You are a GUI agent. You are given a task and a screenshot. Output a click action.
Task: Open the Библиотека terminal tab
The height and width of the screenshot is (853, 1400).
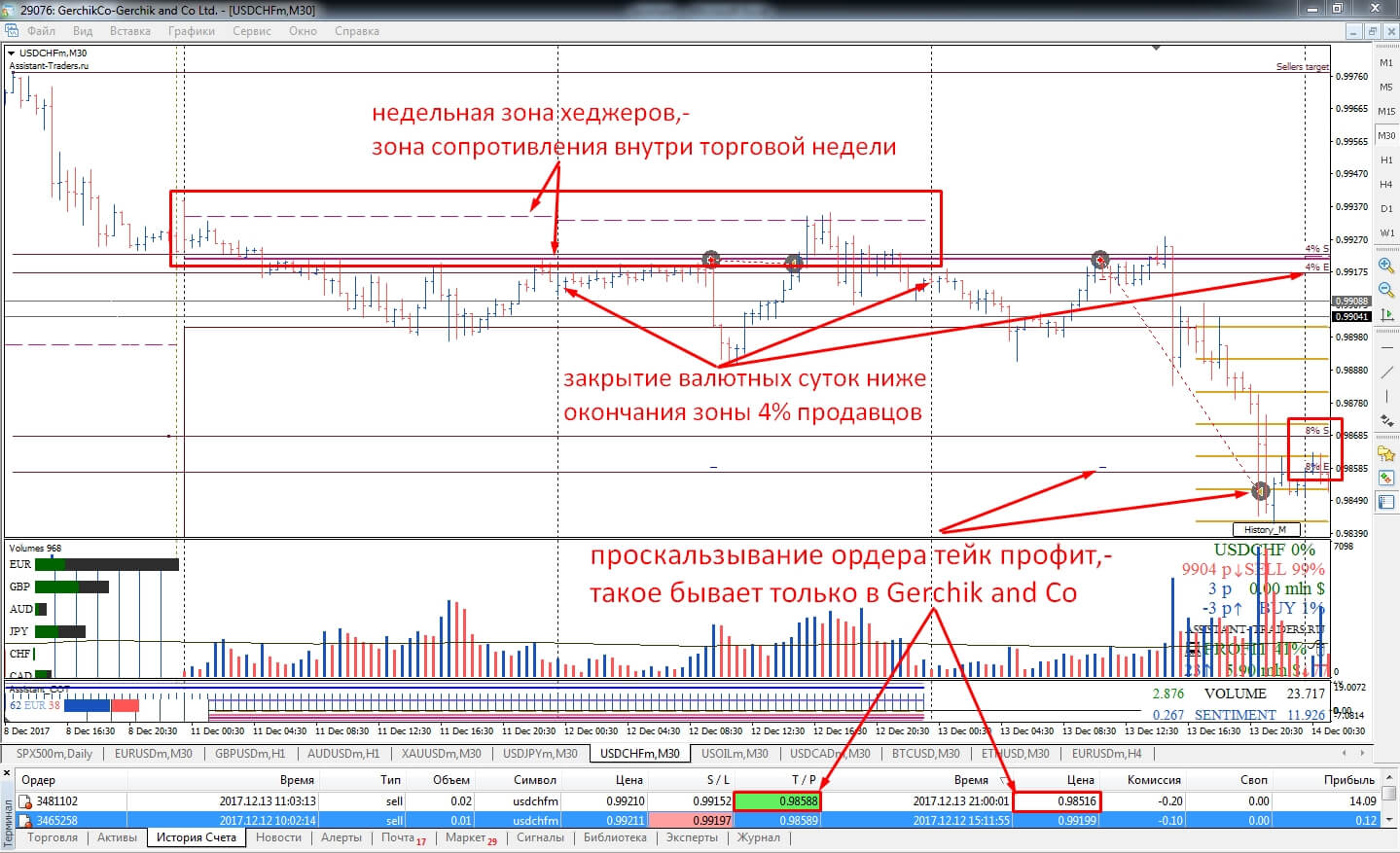coord(615,837)
